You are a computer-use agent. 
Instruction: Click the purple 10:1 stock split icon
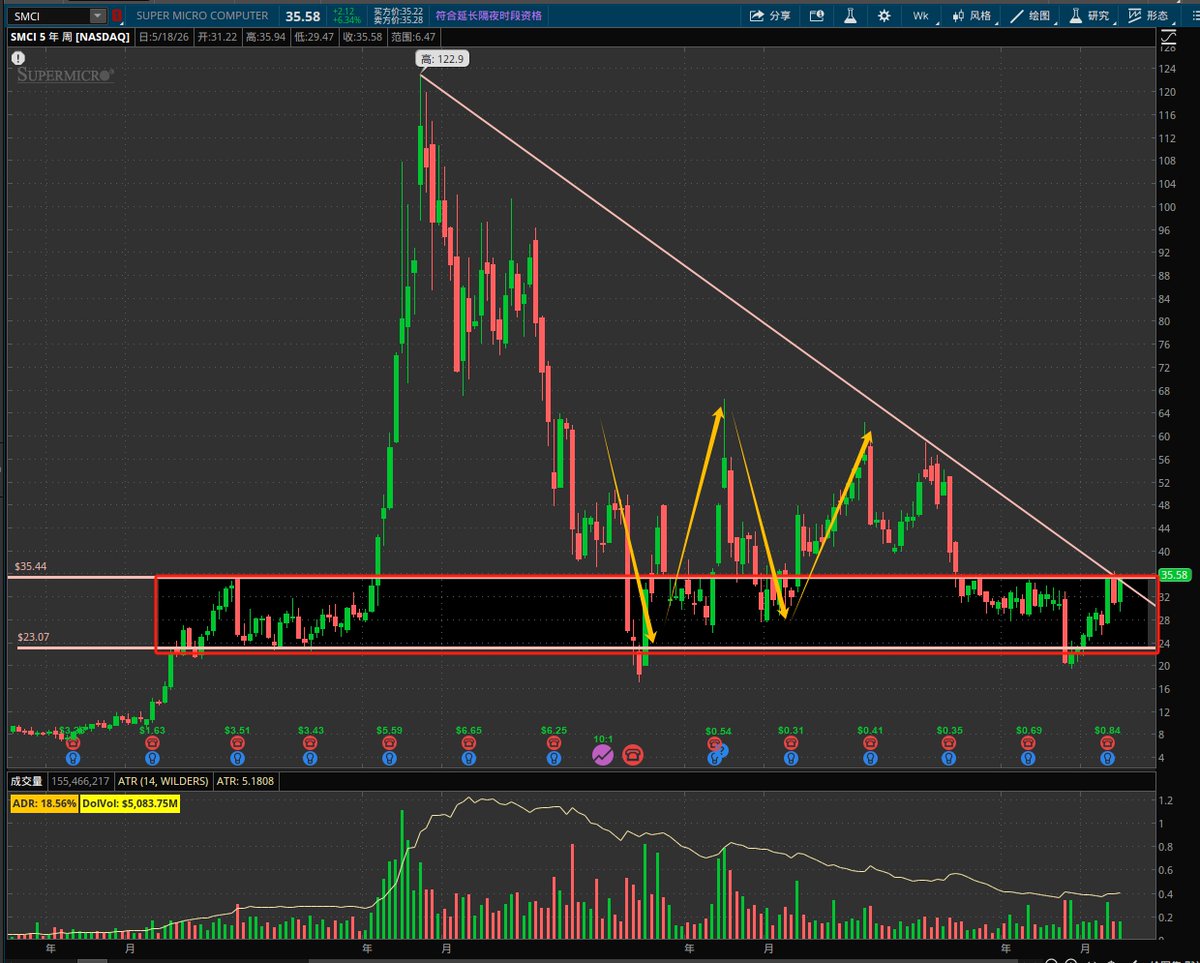coord(602,755)
